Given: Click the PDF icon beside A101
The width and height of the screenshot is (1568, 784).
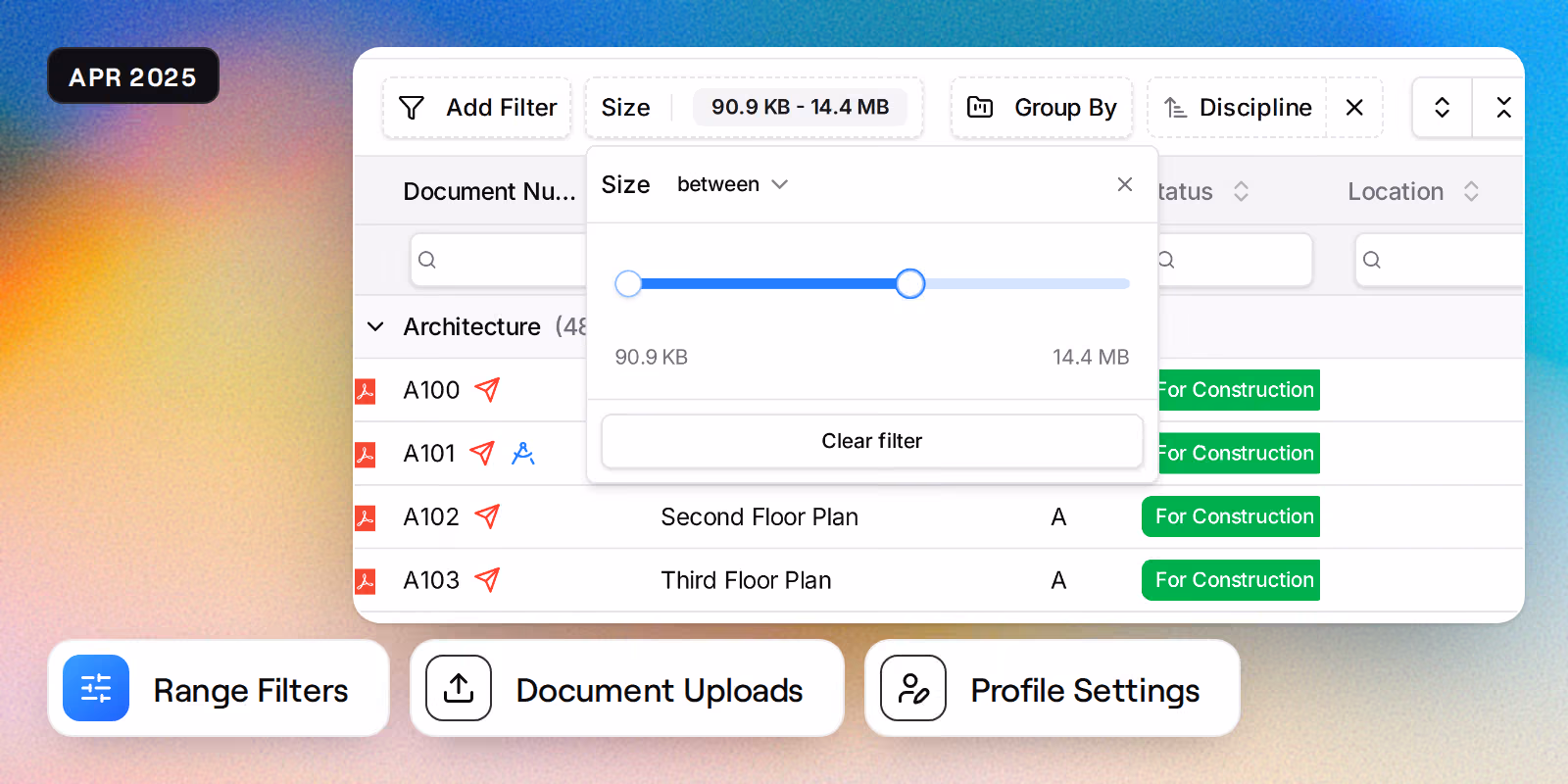Looking at the screenshot, I should (366, 454).
